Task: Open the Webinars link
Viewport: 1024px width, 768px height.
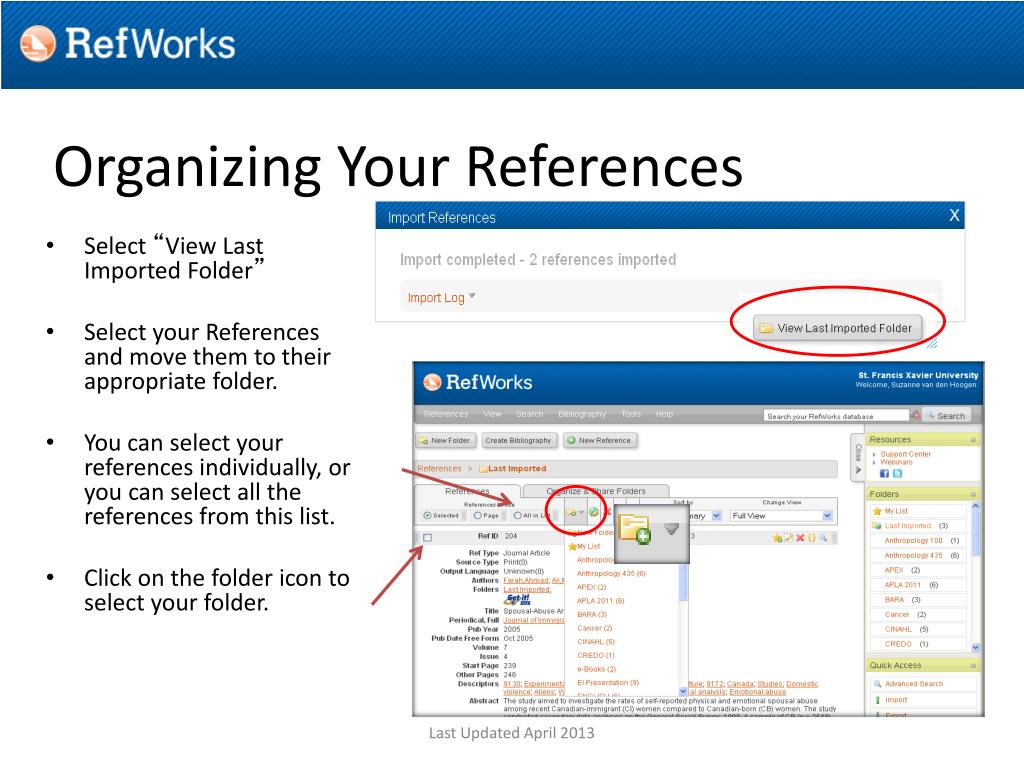Action: (896, 462)
